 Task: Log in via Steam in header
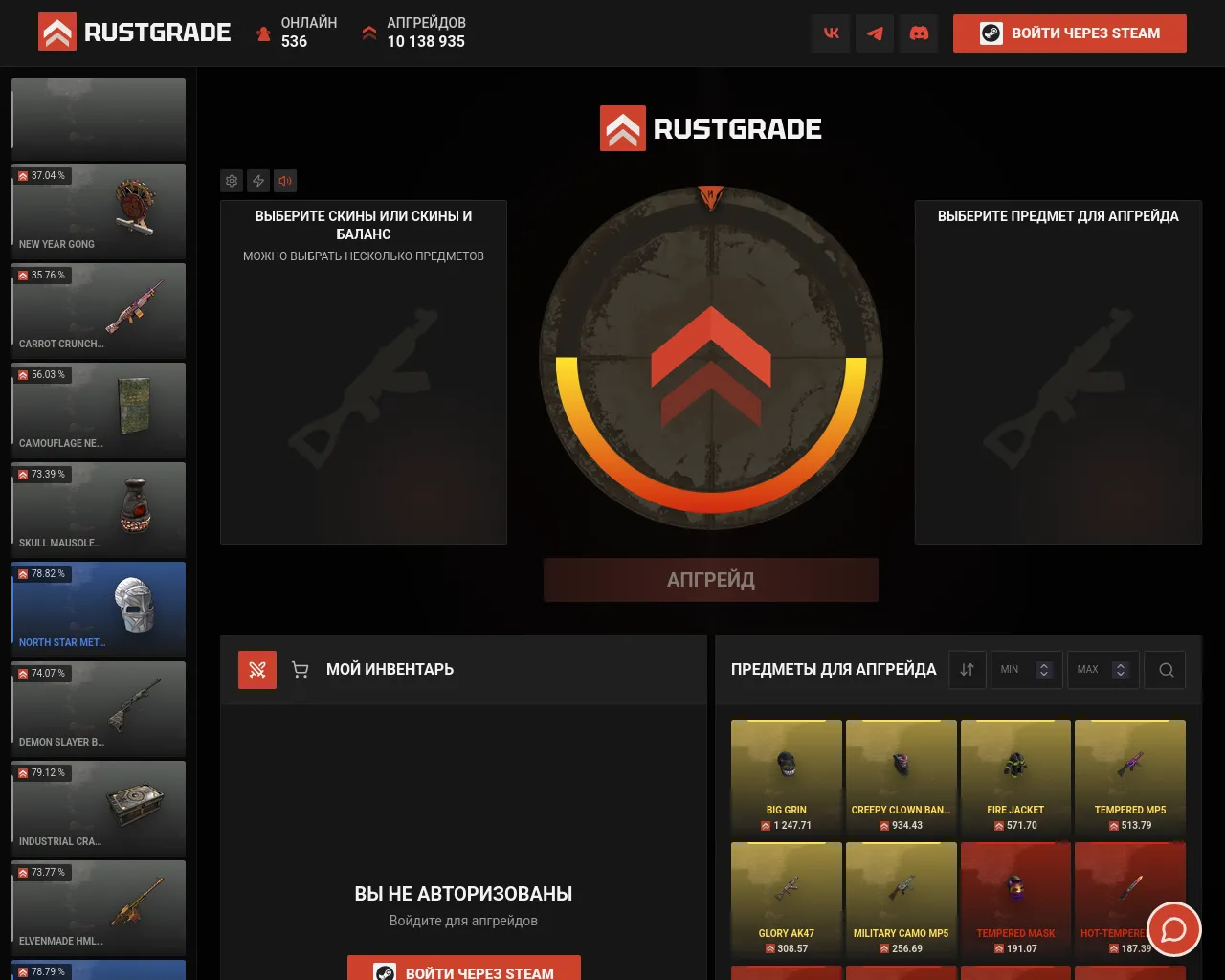point(1070,33)
